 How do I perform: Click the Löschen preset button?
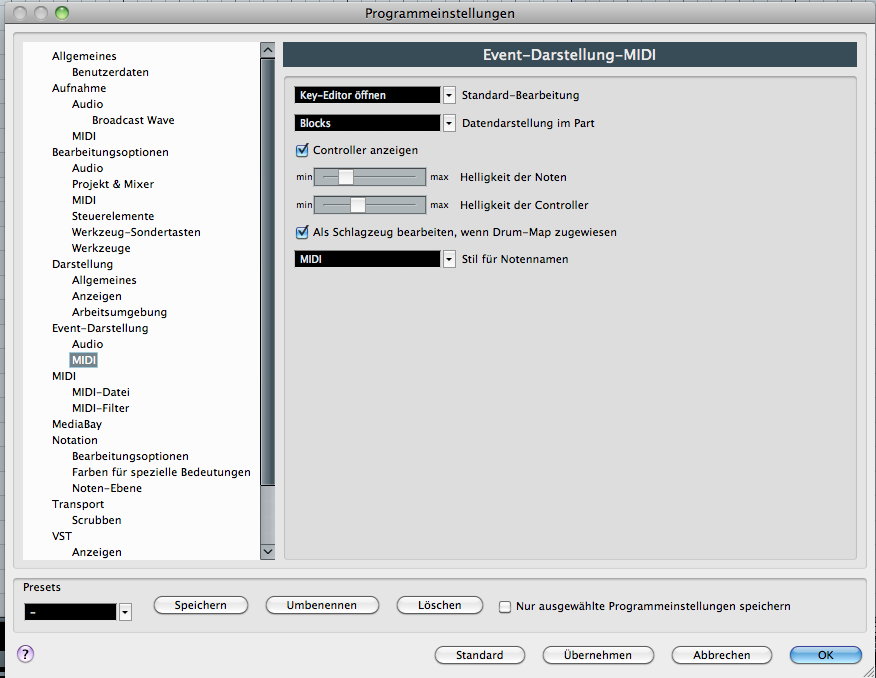coord(440,605)
